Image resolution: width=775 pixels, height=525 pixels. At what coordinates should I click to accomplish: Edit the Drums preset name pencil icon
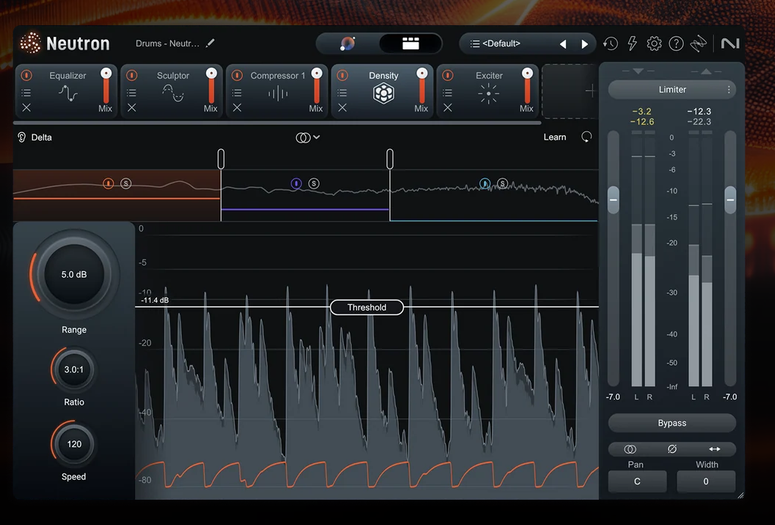tap(211, 43)
